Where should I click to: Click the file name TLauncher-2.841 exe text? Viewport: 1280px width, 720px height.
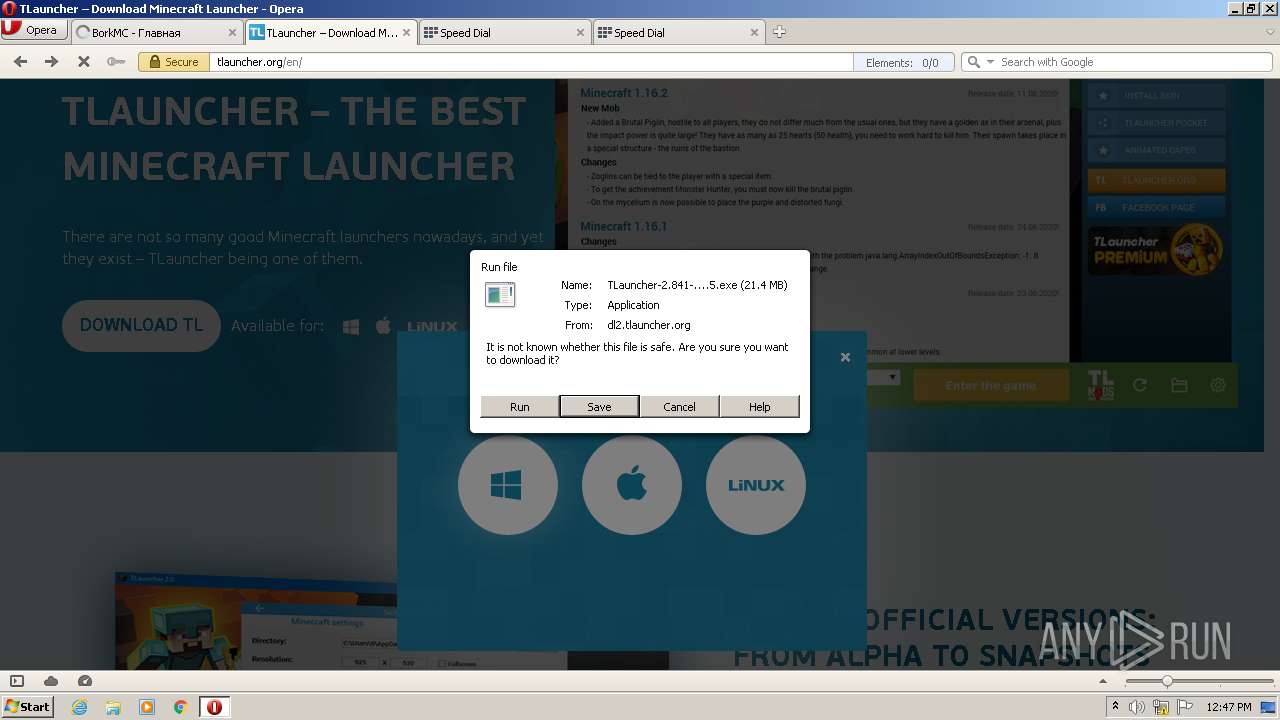(x=697, y=285)
